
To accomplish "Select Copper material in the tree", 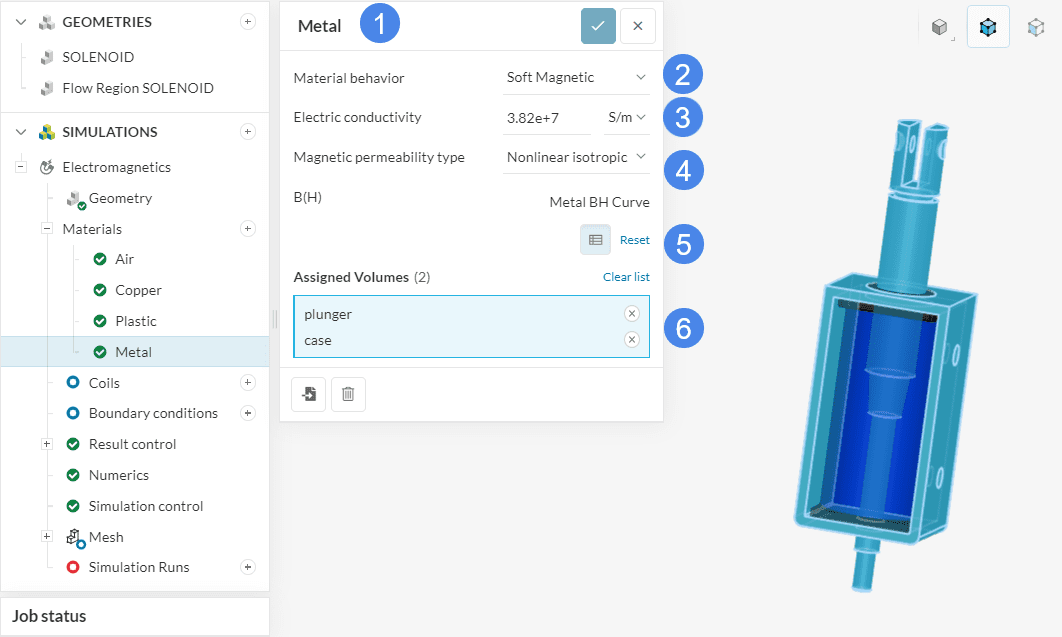I will (138, 290).
